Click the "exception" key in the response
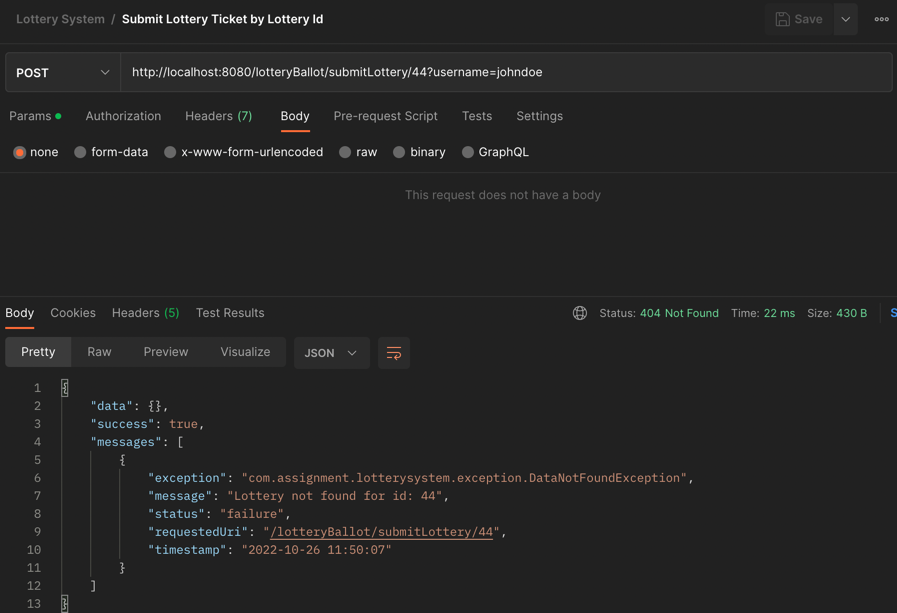The height and width of the screenshot is (613, 897). tap(188, 478)
